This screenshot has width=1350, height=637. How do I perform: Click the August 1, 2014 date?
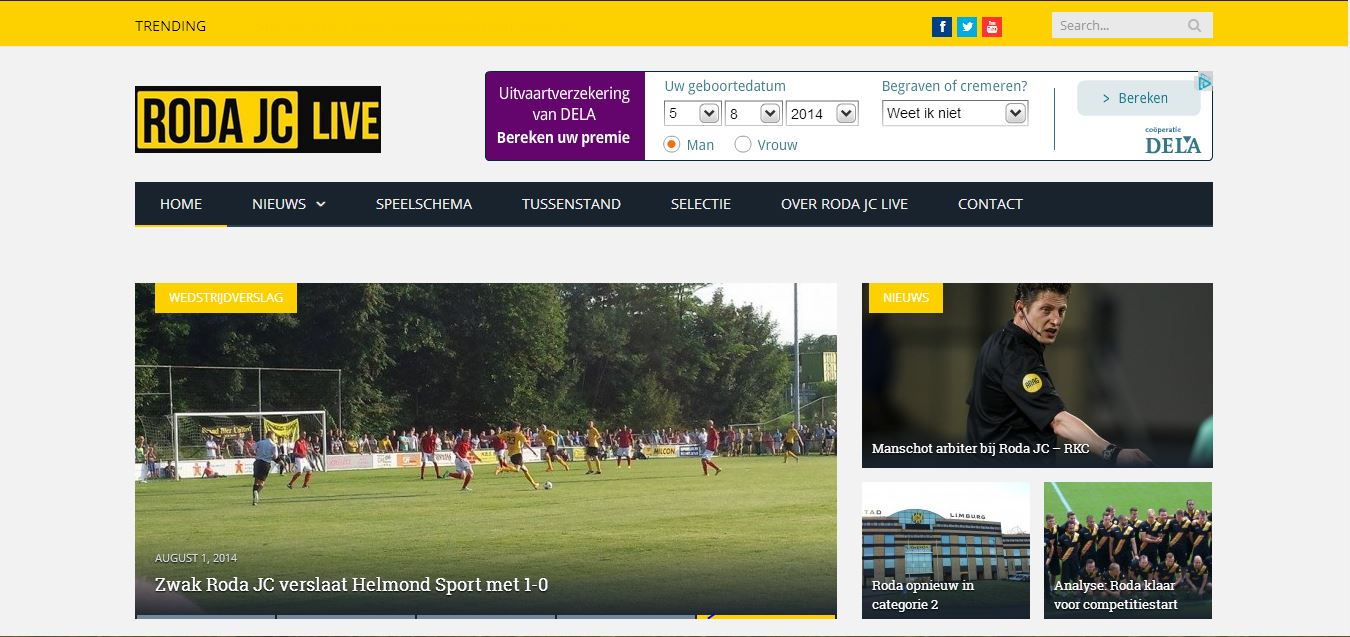click(x=196, y=558)
